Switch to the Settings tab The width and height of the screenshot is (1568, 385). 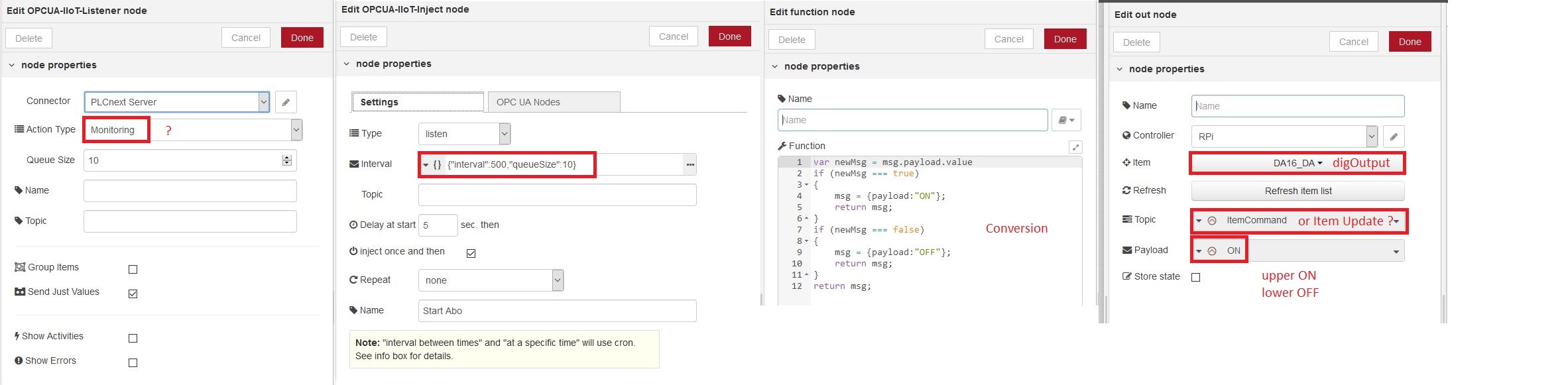[418, 102]
